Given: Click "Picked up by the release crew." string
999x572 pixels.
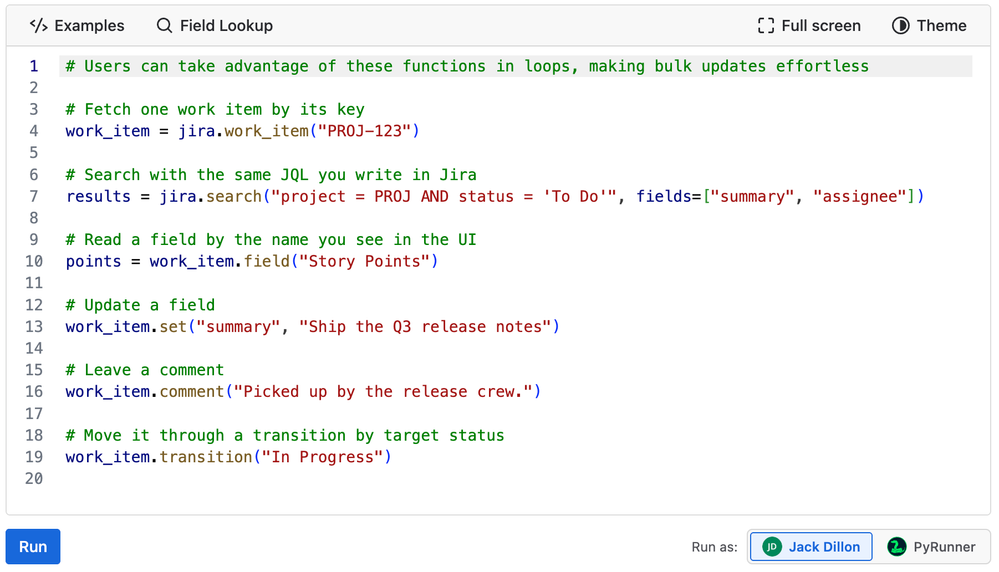Looking at the screenshot, I should [383, 392].
